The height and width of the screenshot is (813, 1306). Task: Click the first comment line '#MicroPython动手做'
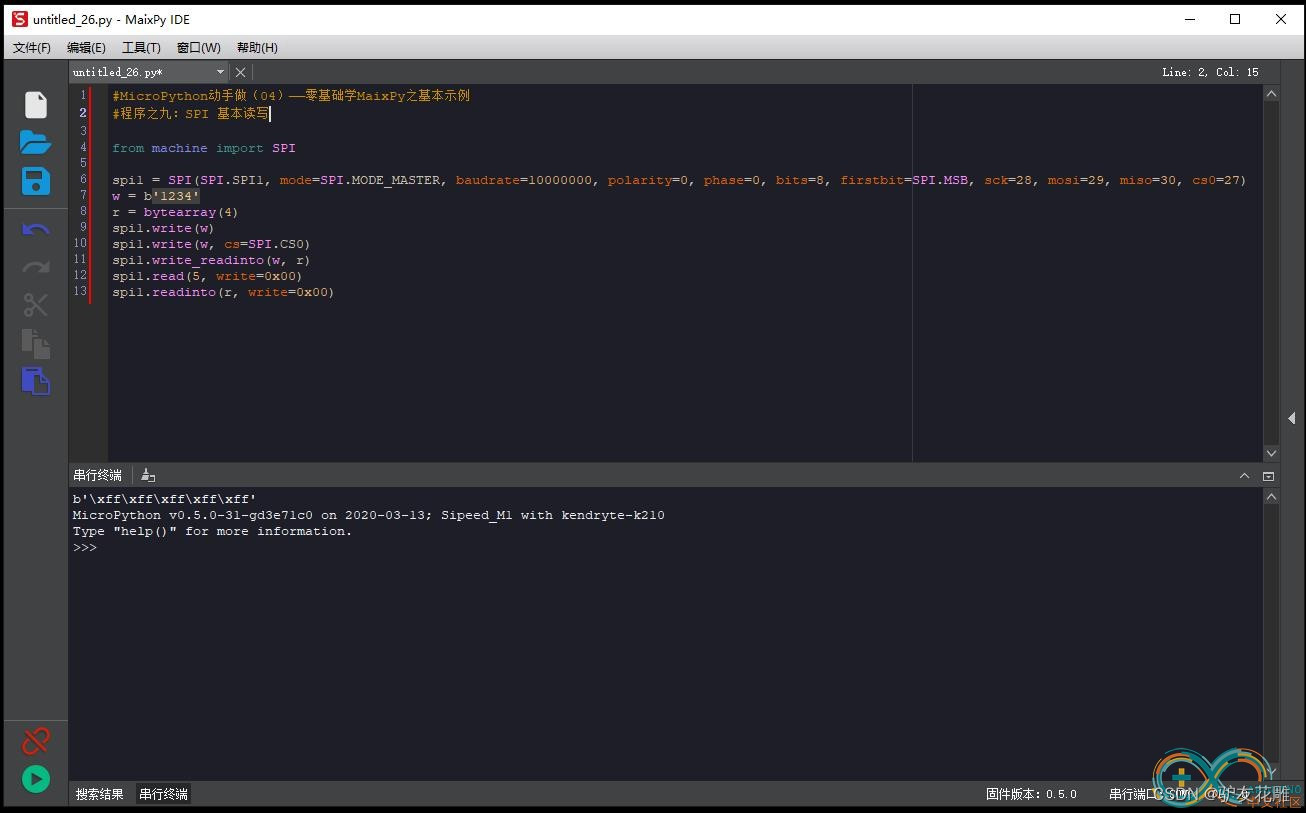(x=291, y=96)
